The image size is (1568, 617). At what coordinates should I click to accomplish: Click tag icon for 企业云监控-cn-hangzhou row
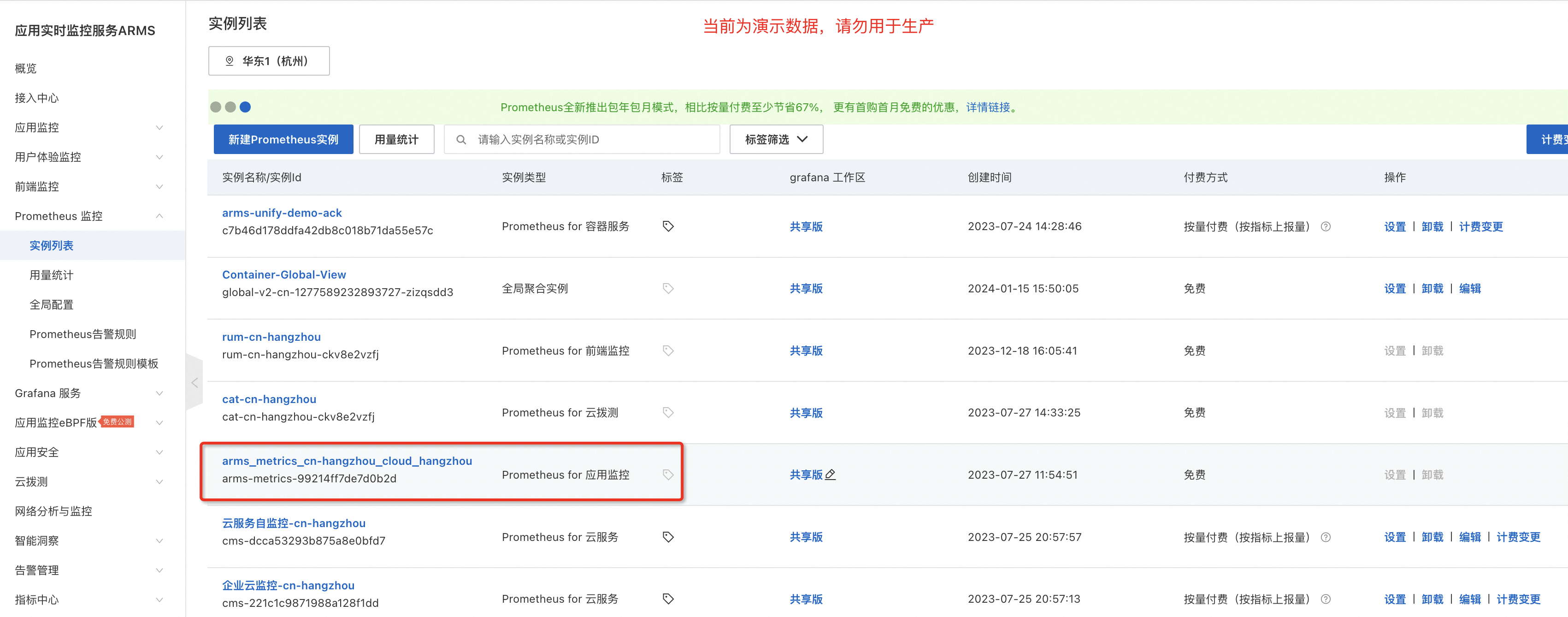coord(668,599)
